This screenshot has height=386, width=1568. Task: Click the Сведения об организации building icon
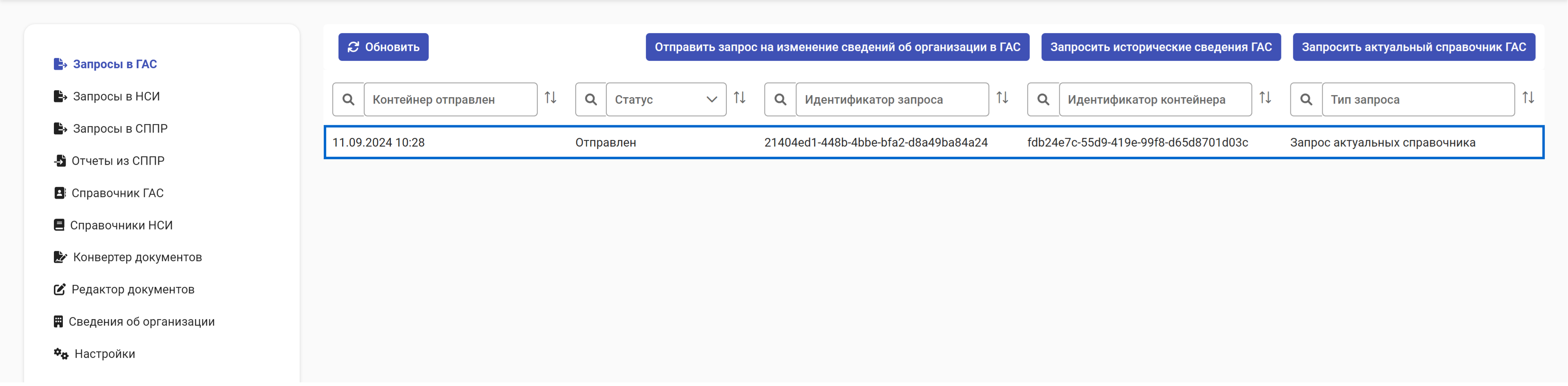(x=58, y=322)
